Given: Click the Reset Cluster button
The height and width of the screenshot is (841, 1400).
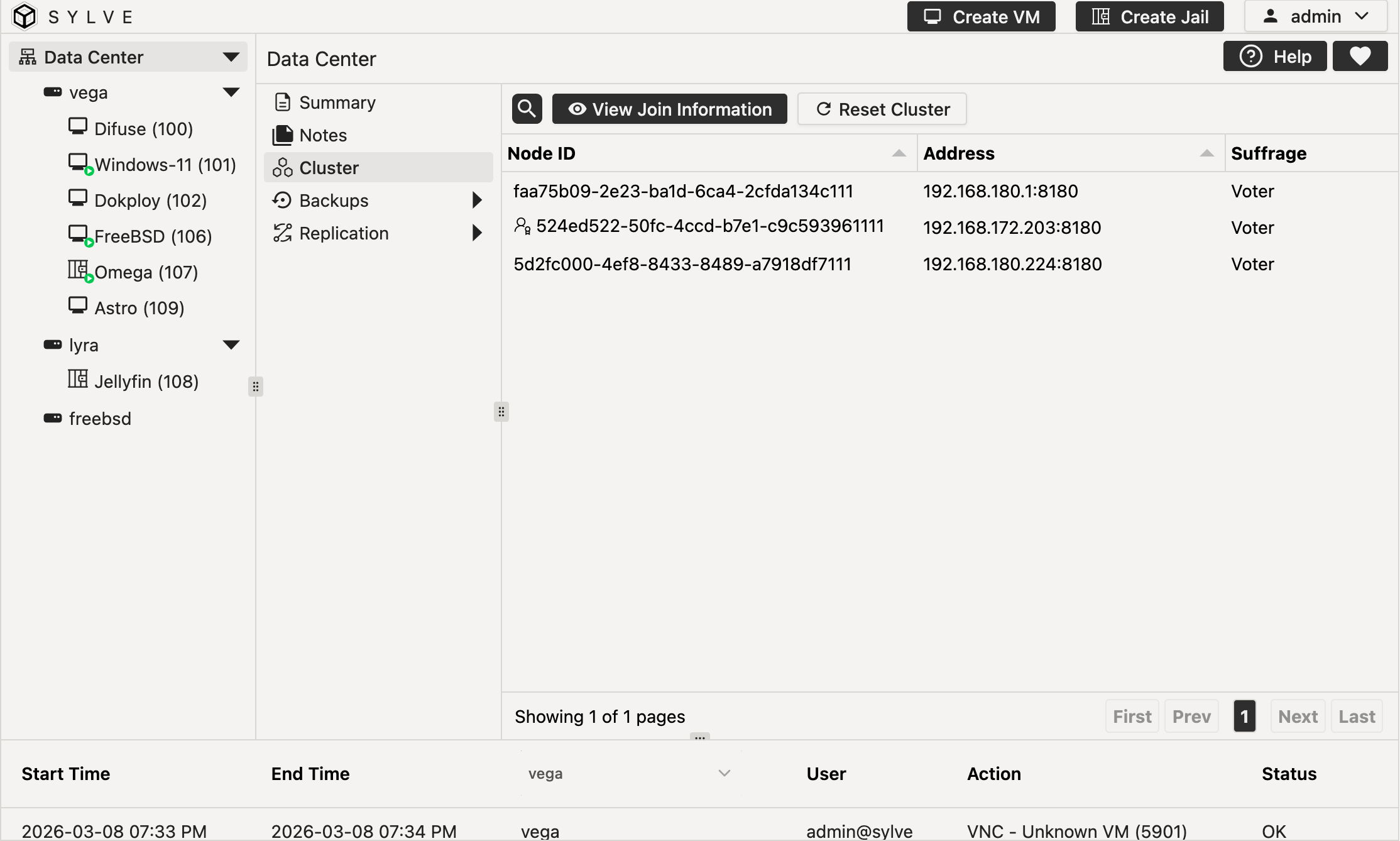Looking at the screenshot, I should point(882,109).
